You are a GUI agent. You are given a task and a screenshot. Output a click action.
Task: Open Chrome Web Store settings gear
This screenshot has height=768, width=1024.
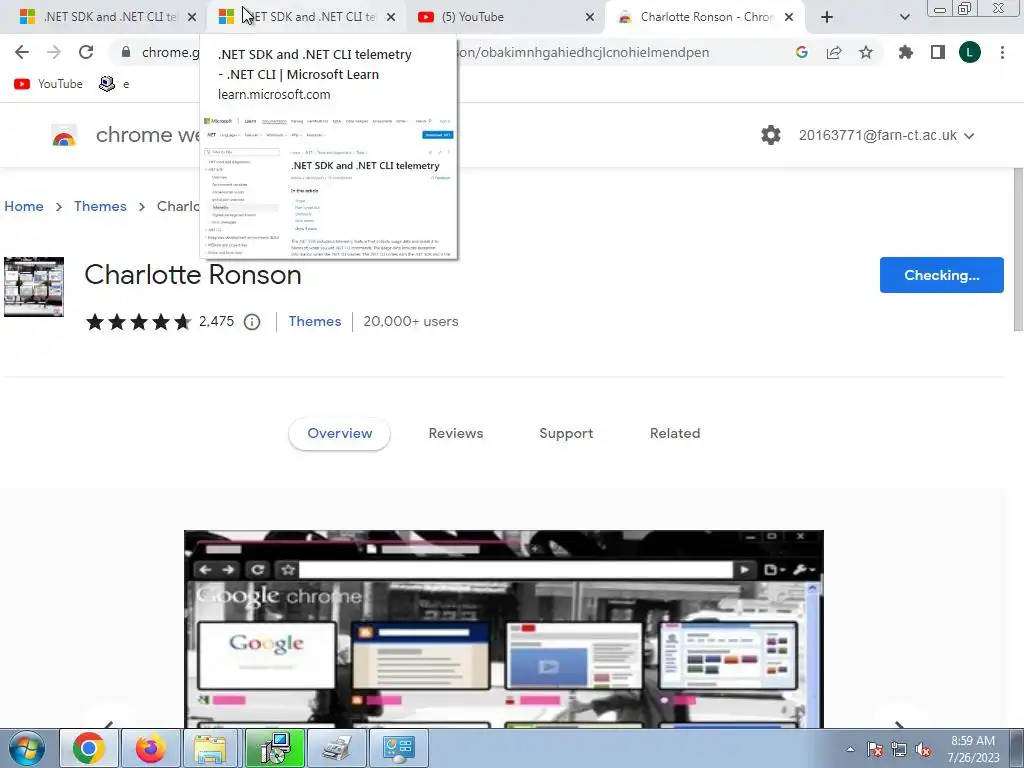pos(771,135)
